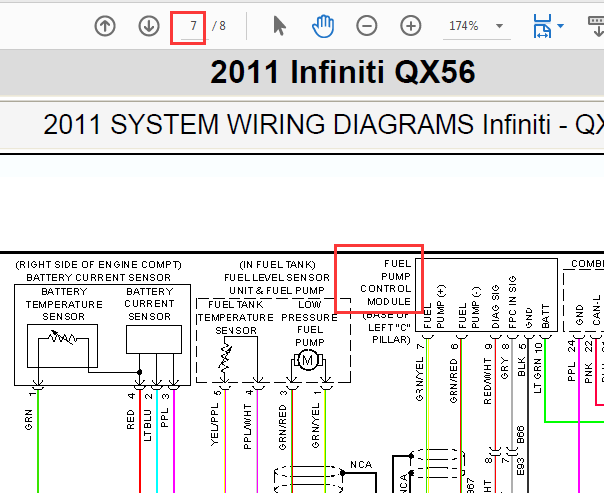Click 'BATTERY CURRENT SENSOR' component label
Screen dimensions: 604x493
[x=99, y=278]
